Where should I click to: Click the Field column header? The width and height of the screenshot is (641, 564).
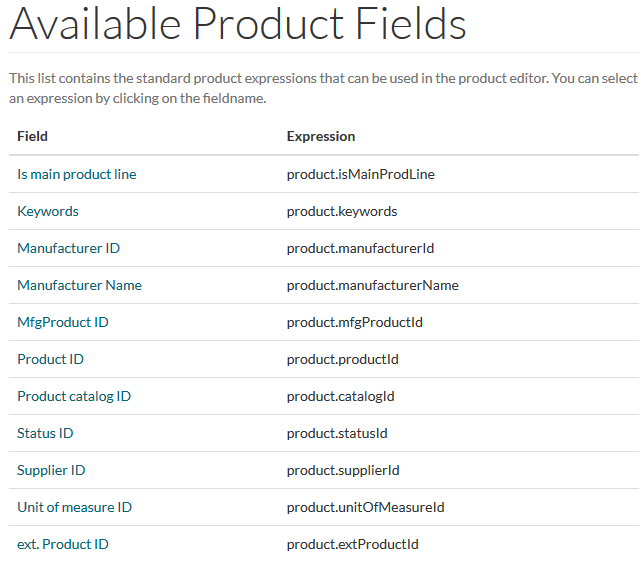click(x=32, y=137)
